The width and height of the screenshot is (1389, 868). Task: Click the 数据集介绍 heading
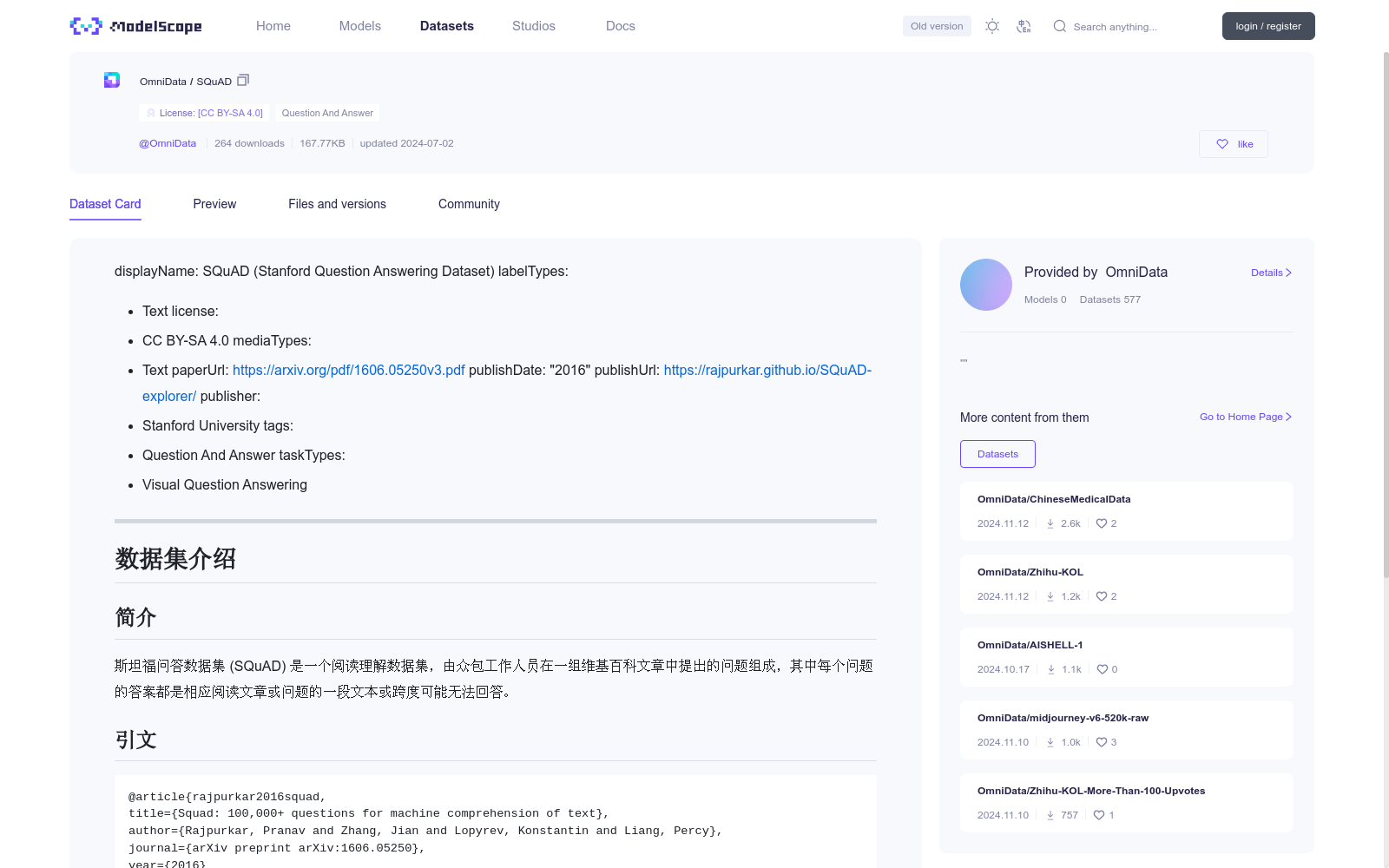coord(175,558)
